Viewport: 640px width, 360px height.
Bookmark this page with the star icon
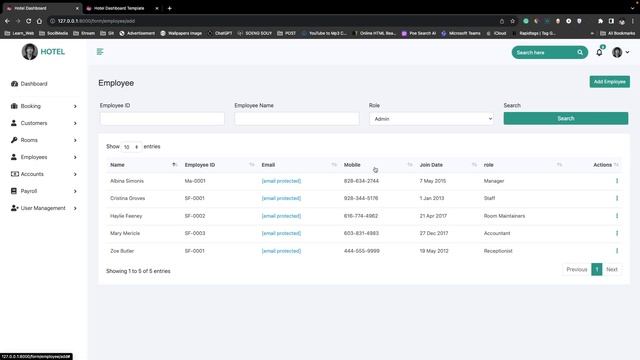(512, 21)
